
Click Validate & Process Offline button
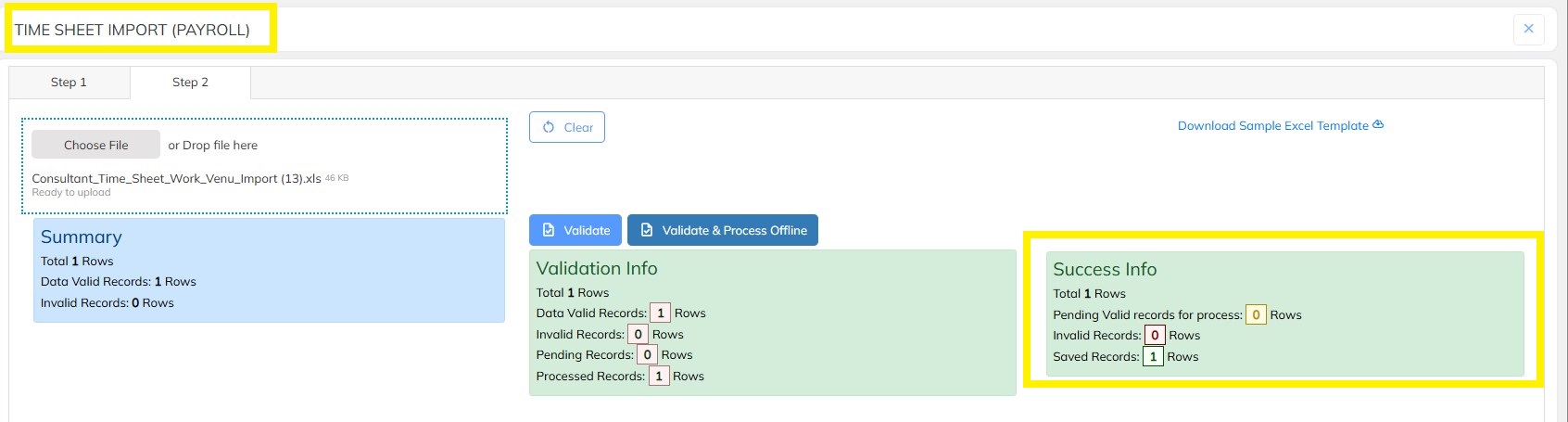(723, 230)
